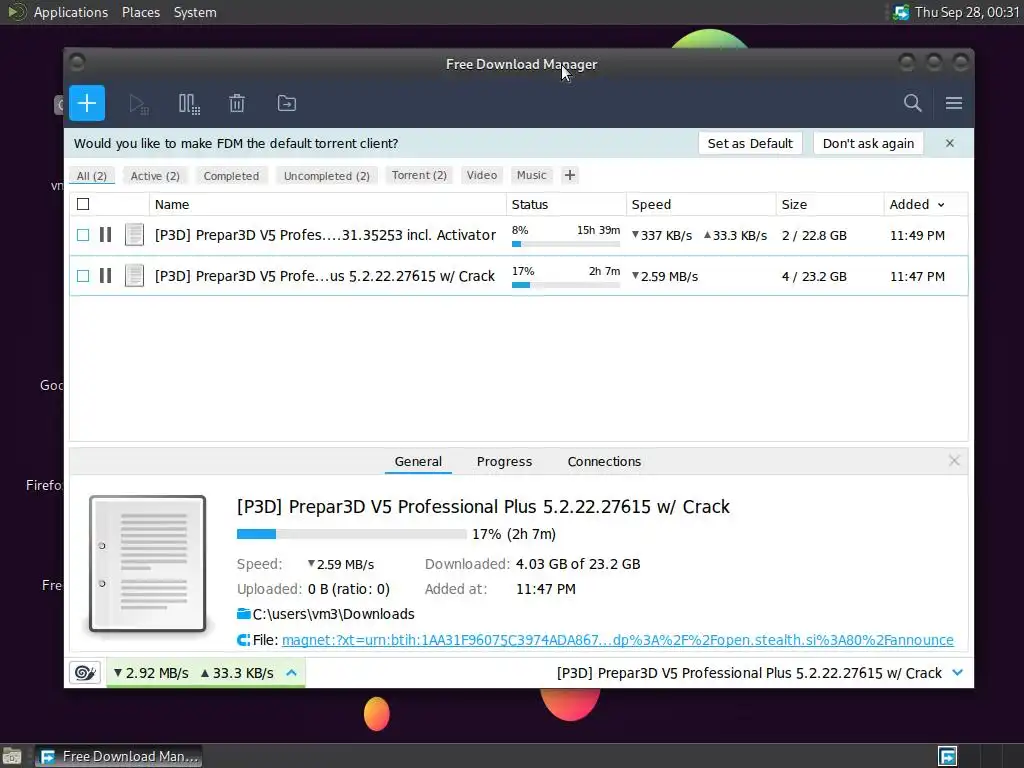Click the FDM icon in the bottom-right panel
Screen dimensions: 1024x768
click(947, 756)
